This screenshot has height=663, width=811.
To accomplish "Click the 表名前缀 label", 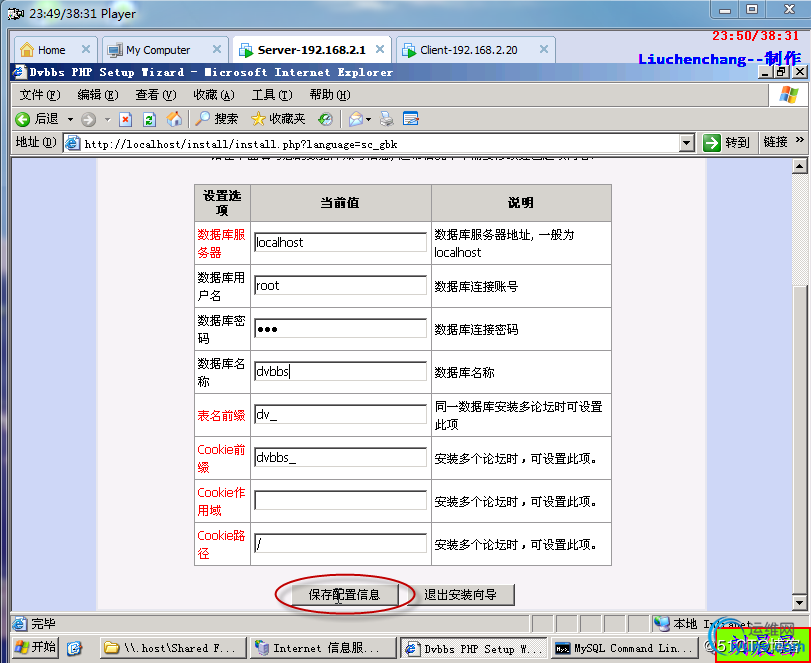I will pos(221,415).
